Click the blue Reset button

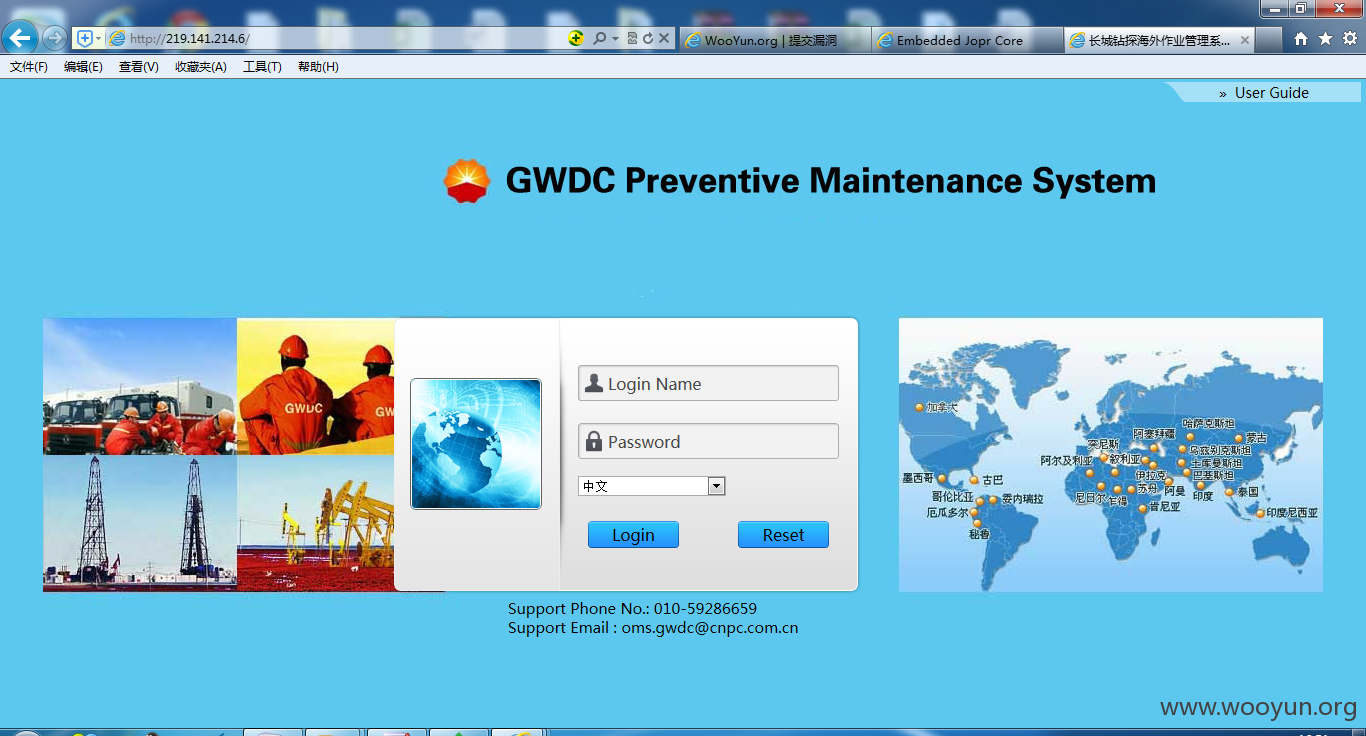point(783,535)
